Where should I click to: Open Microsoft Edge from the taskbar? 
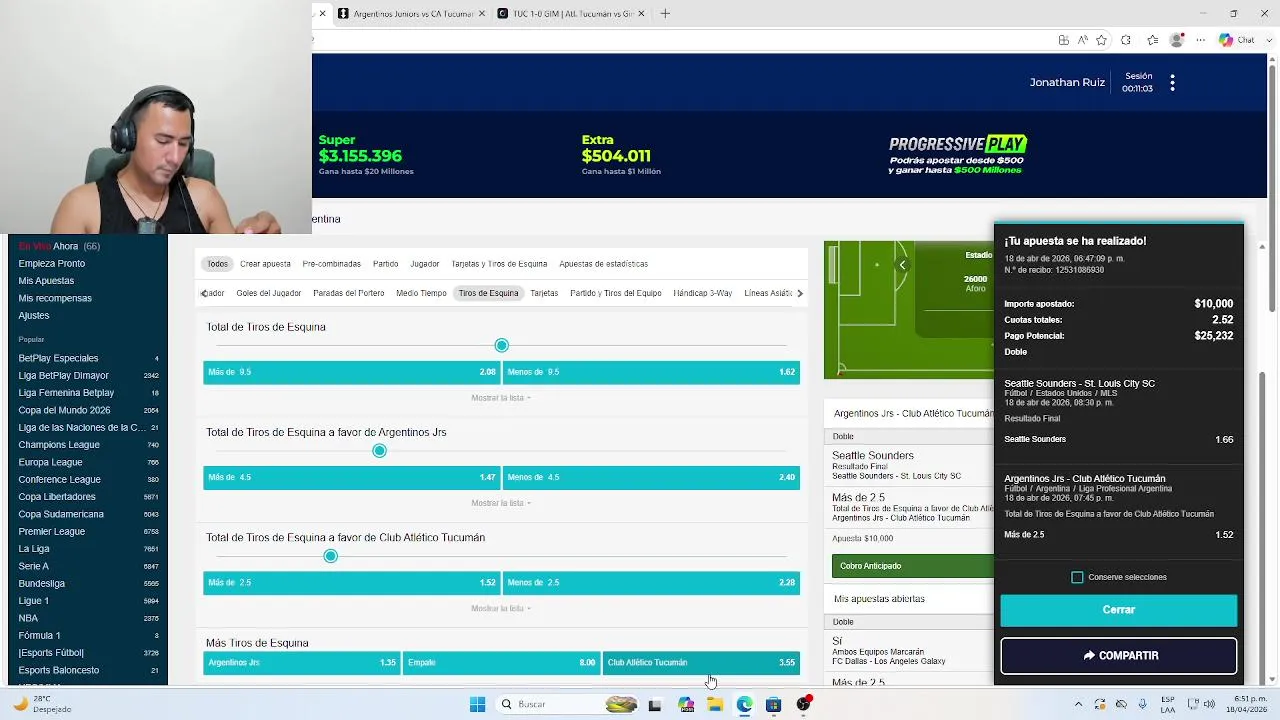pyautogui.click(x=744, y=704)
